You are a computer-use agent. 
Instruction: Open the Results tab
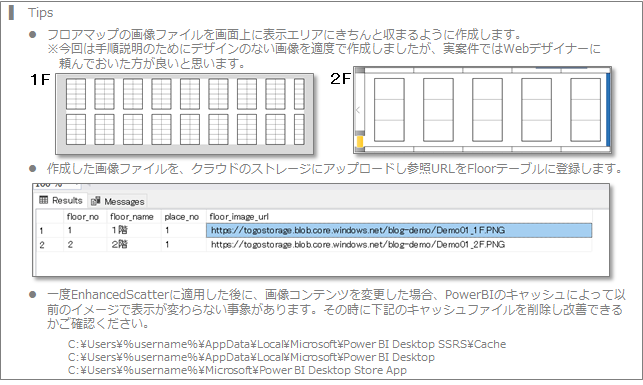(x=62, y=200)
